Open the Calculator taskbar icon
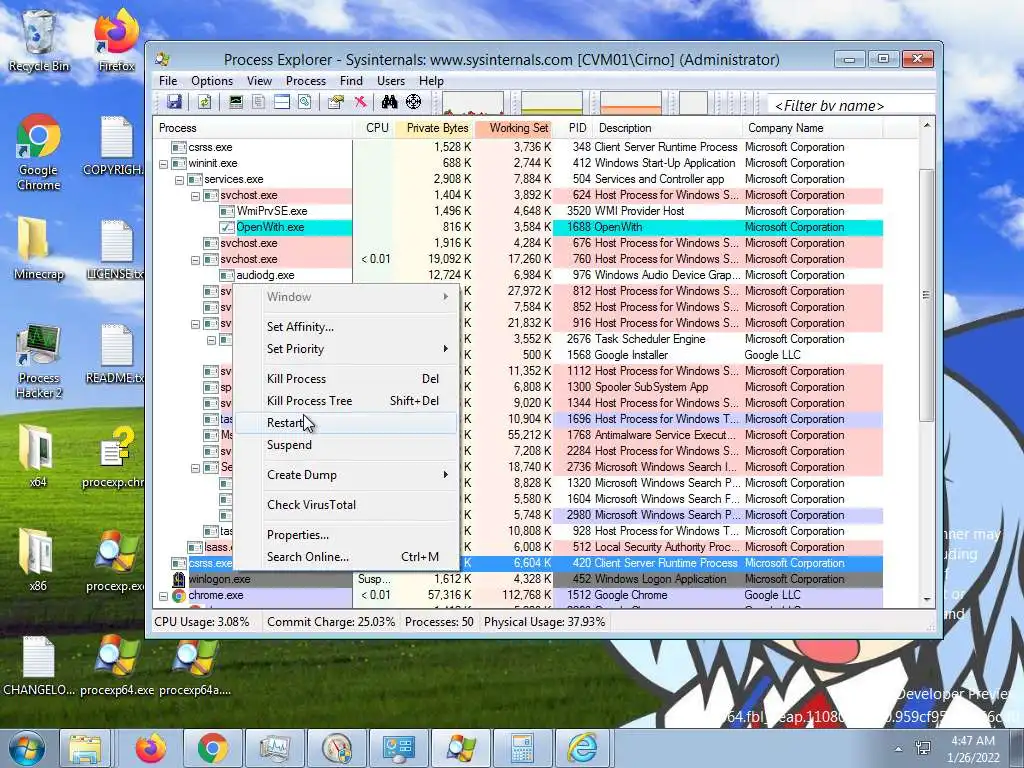 (x=522, y=748)
